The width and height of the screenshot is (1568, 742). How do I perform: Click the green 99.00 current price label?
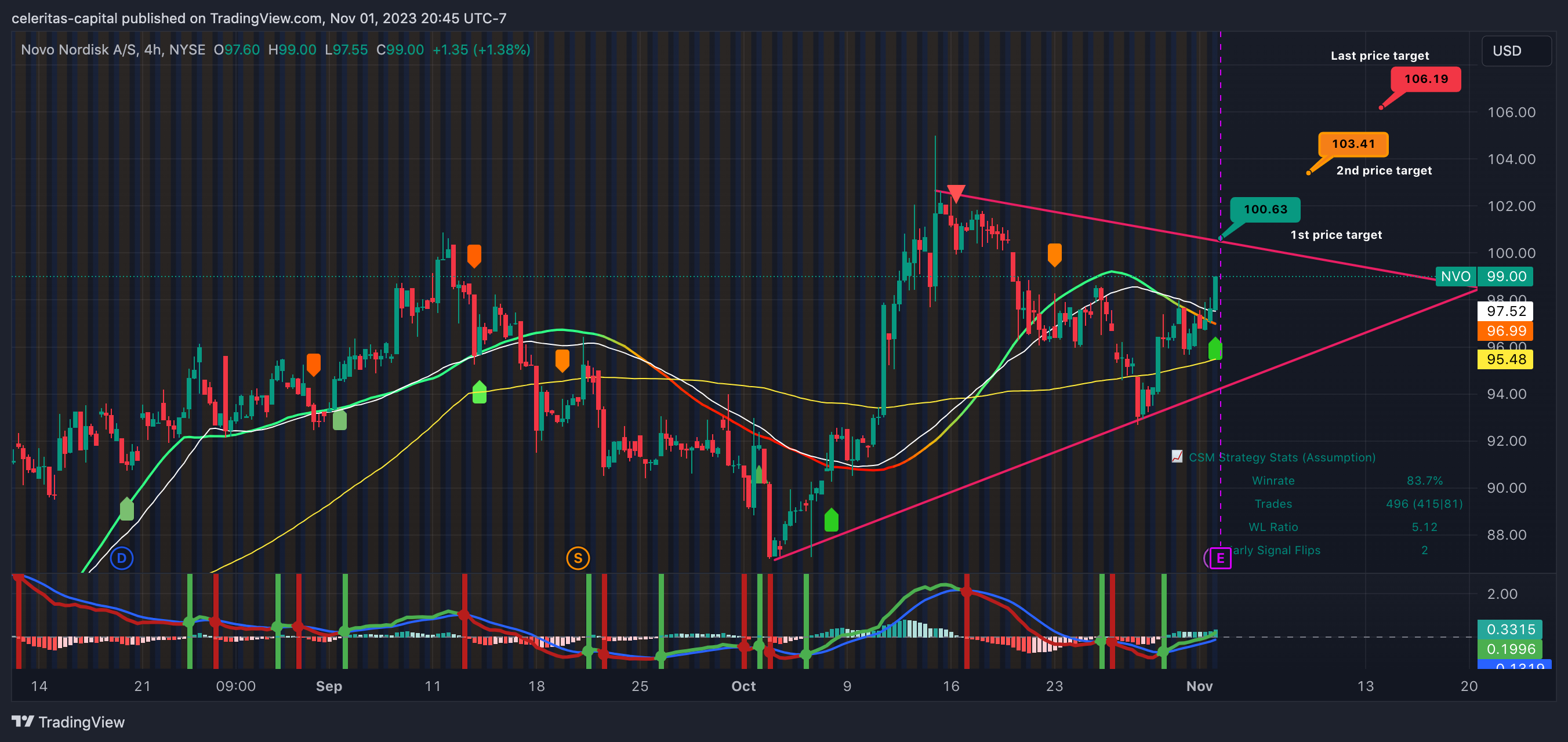point(1506,277)
